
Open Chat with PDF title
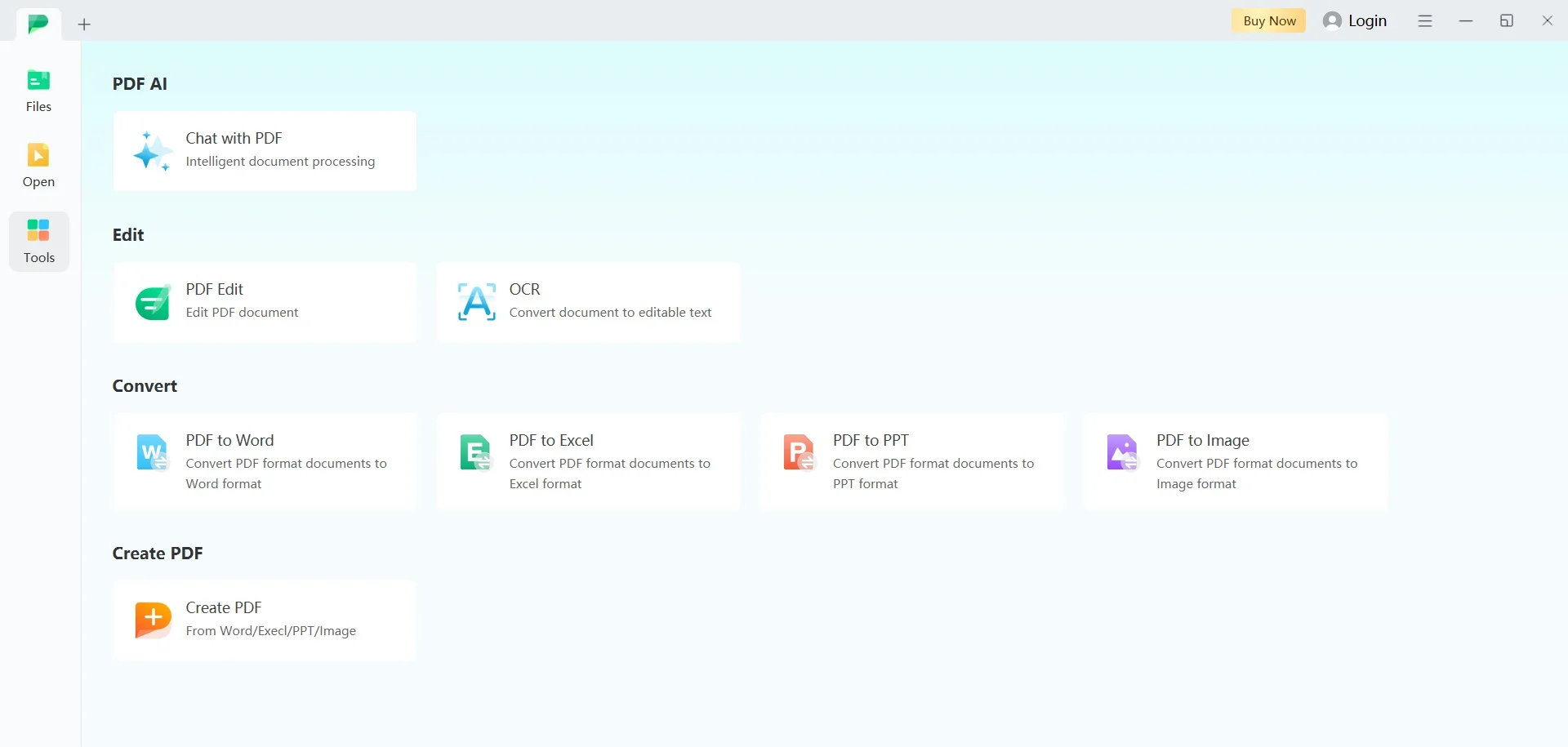click(234, 138)
